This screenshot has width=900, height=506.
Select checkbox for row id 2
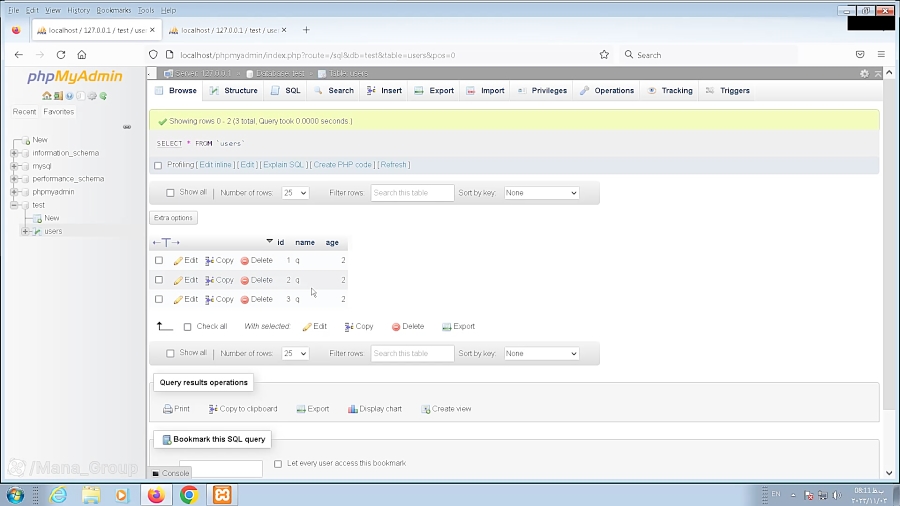pyautogui.click(x=159, y=280)
